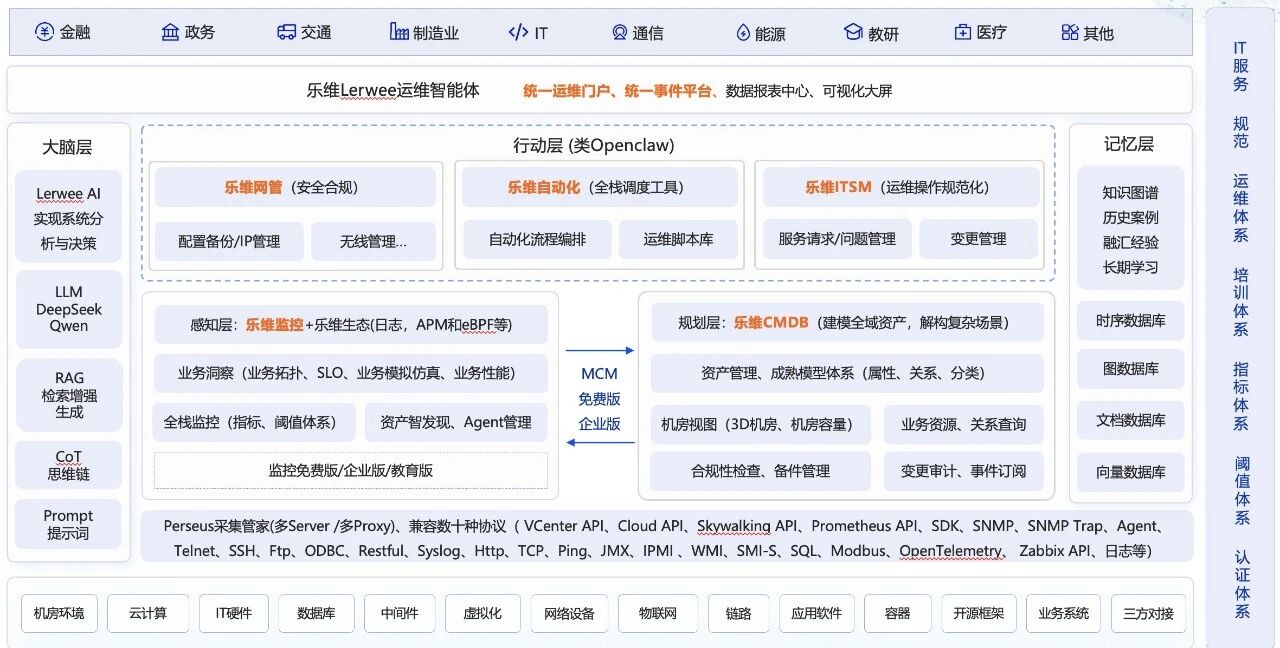The height and width of the screenshot is (648, 1280).
Task: Click the 医疗 medical kit icon
Action: pos(962,32)
